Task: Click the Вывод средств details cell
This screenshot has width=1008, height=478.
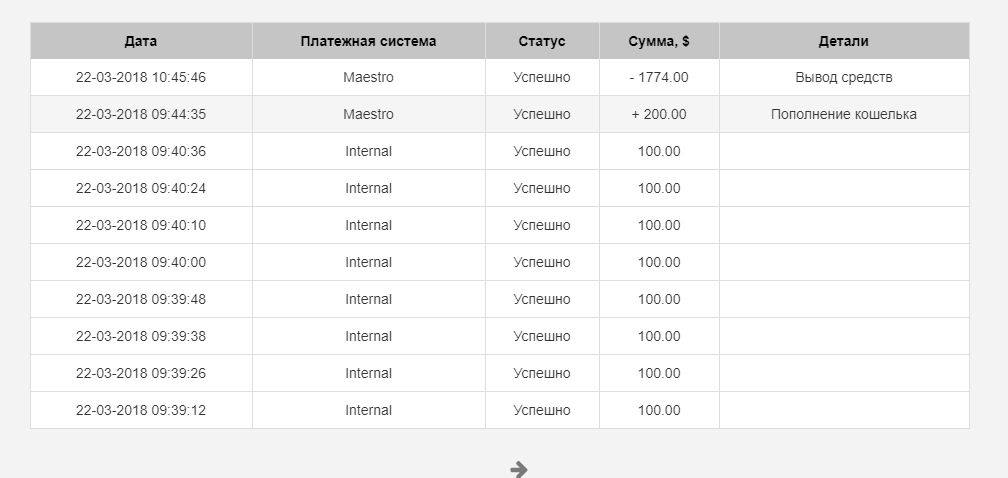Action: (843, 77)
